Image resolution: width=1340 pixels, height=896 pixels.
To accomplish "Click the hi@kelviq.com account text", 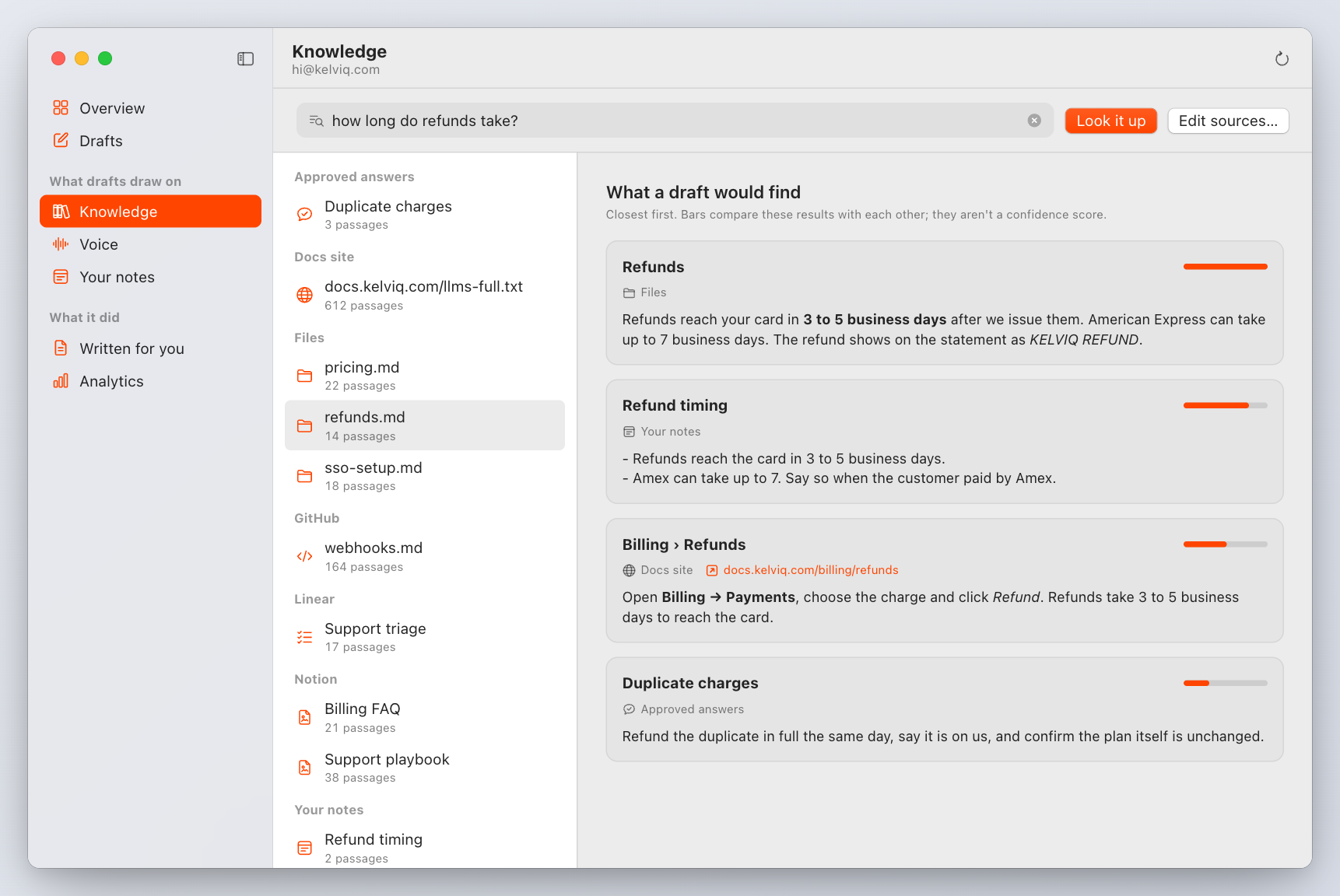I will 336,69.
